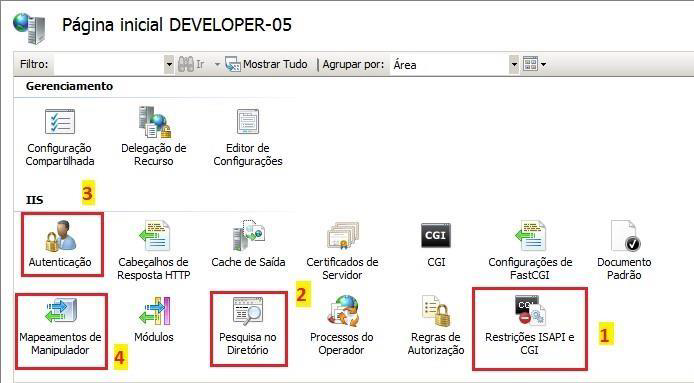Open Pesquisa no Diretório
694x383 pixels.
(x=248, y=327)
